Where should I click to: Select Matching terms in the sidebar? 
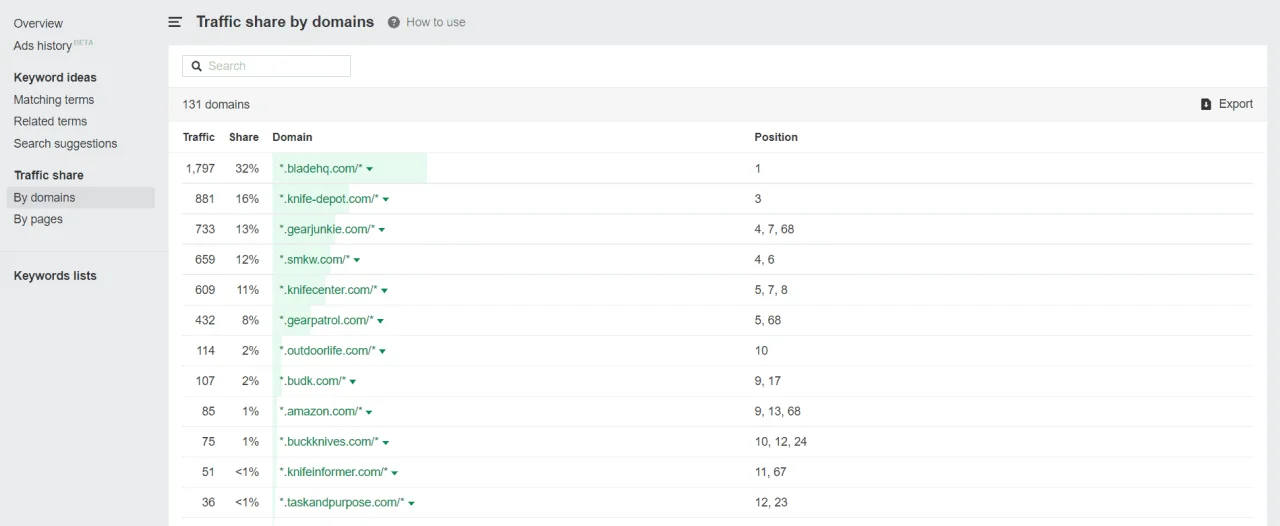click(x=54, y=100)
